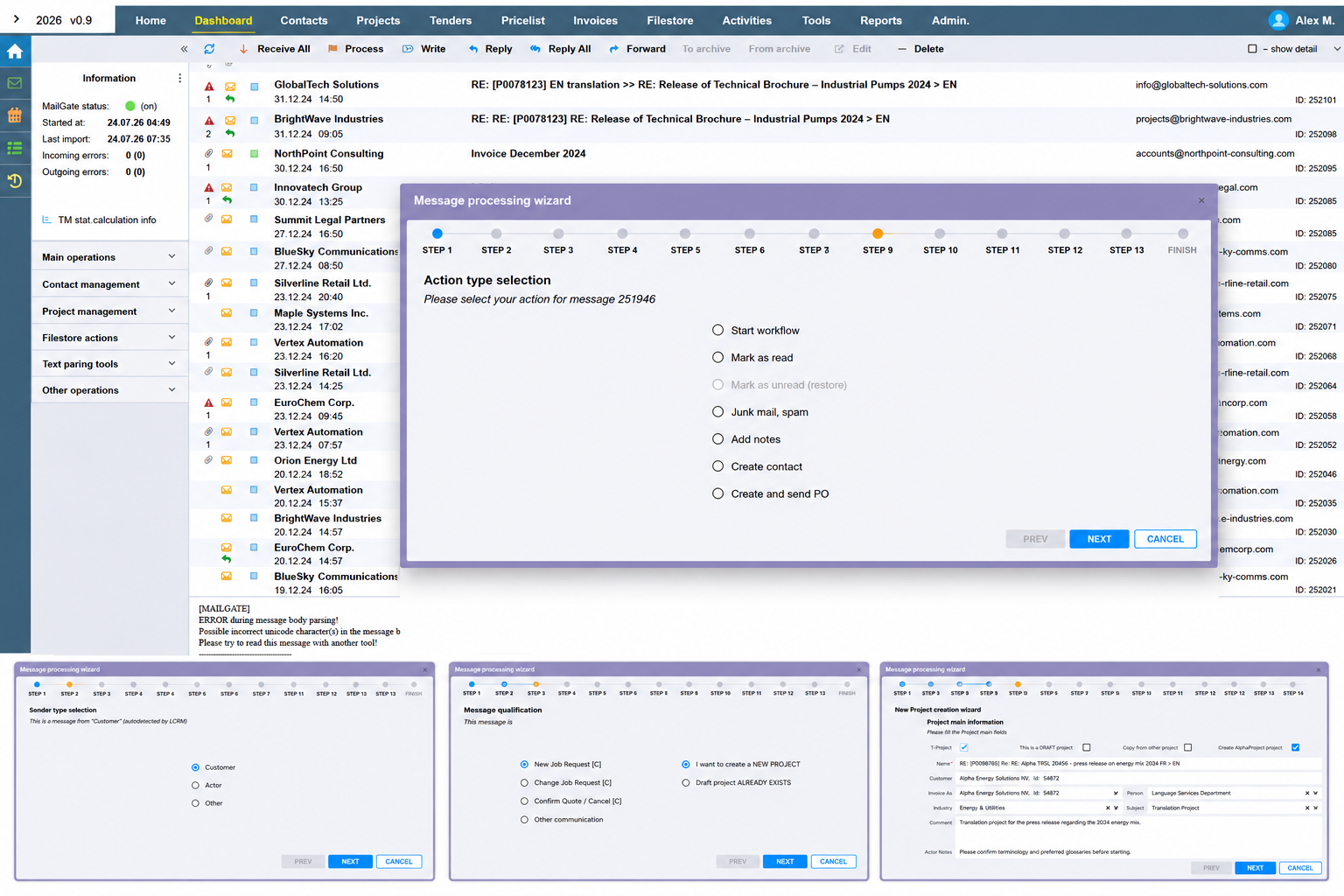Image resolution: width=1344 pixels, height=896 pixels.
Task: Collapse side panel with double-chevron icon
Action: 184,49
